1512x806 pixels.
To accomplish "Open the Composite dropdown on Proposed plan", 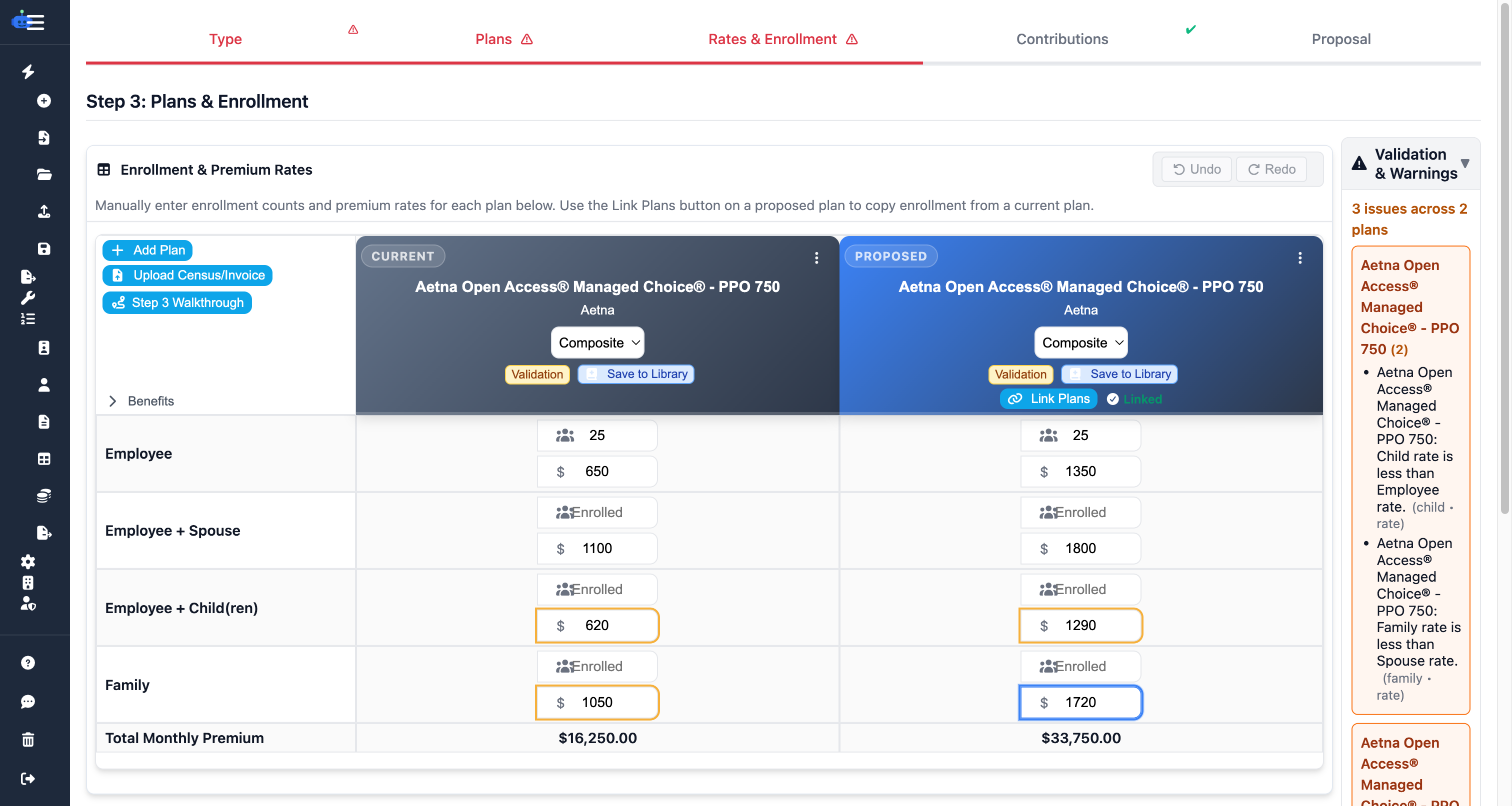I will click(1081, 343).
